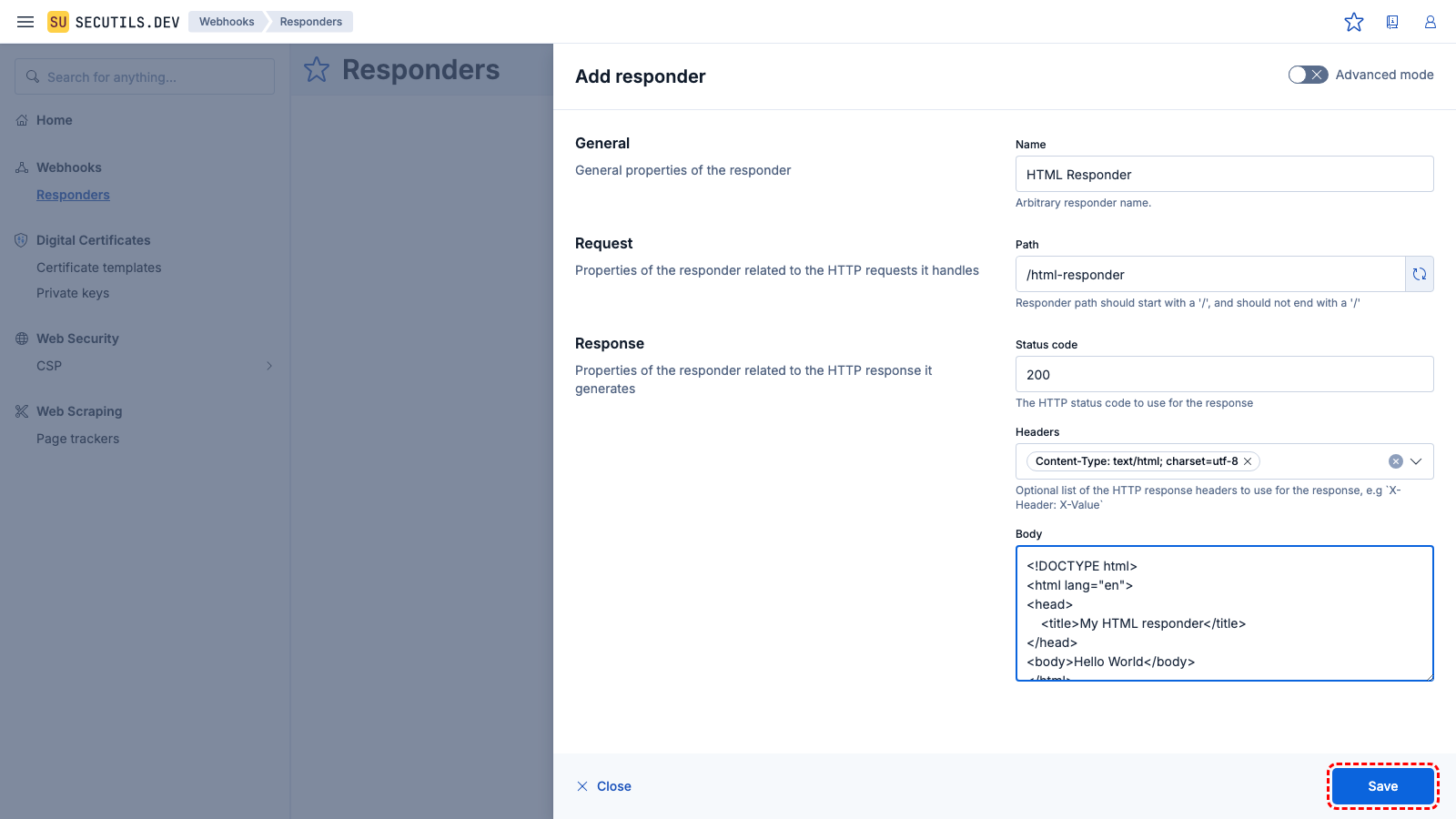Click the Webhooks breadcrumb

click(227, 22)
